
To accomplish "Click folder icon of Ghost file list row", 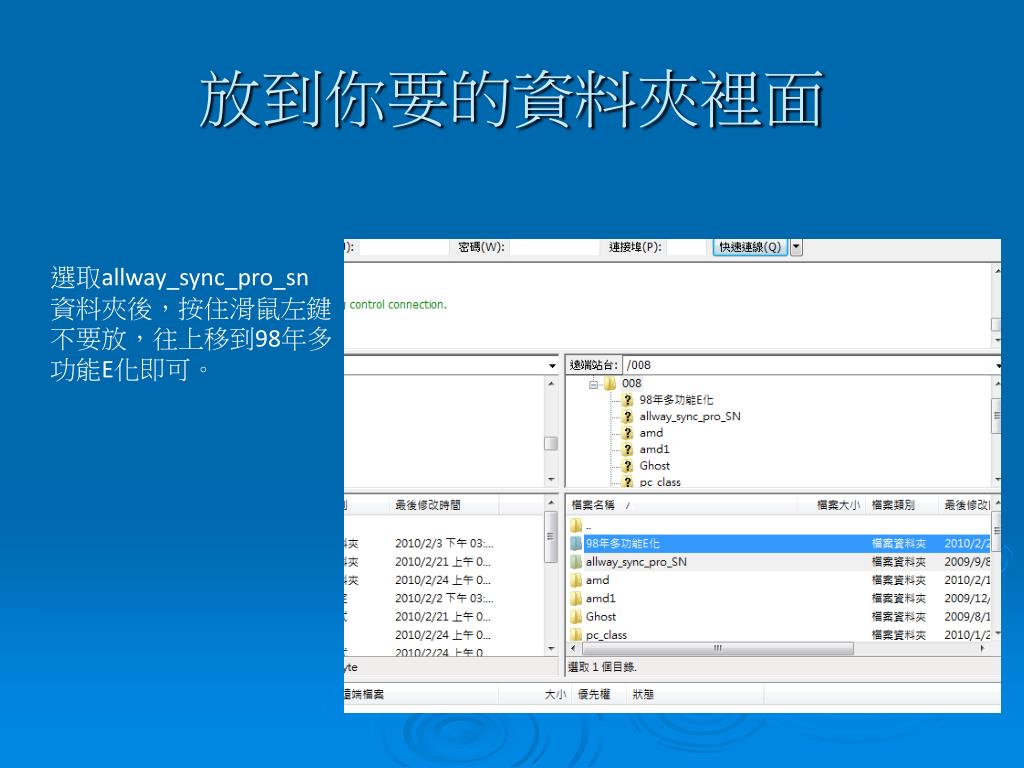I will point(576,616).
